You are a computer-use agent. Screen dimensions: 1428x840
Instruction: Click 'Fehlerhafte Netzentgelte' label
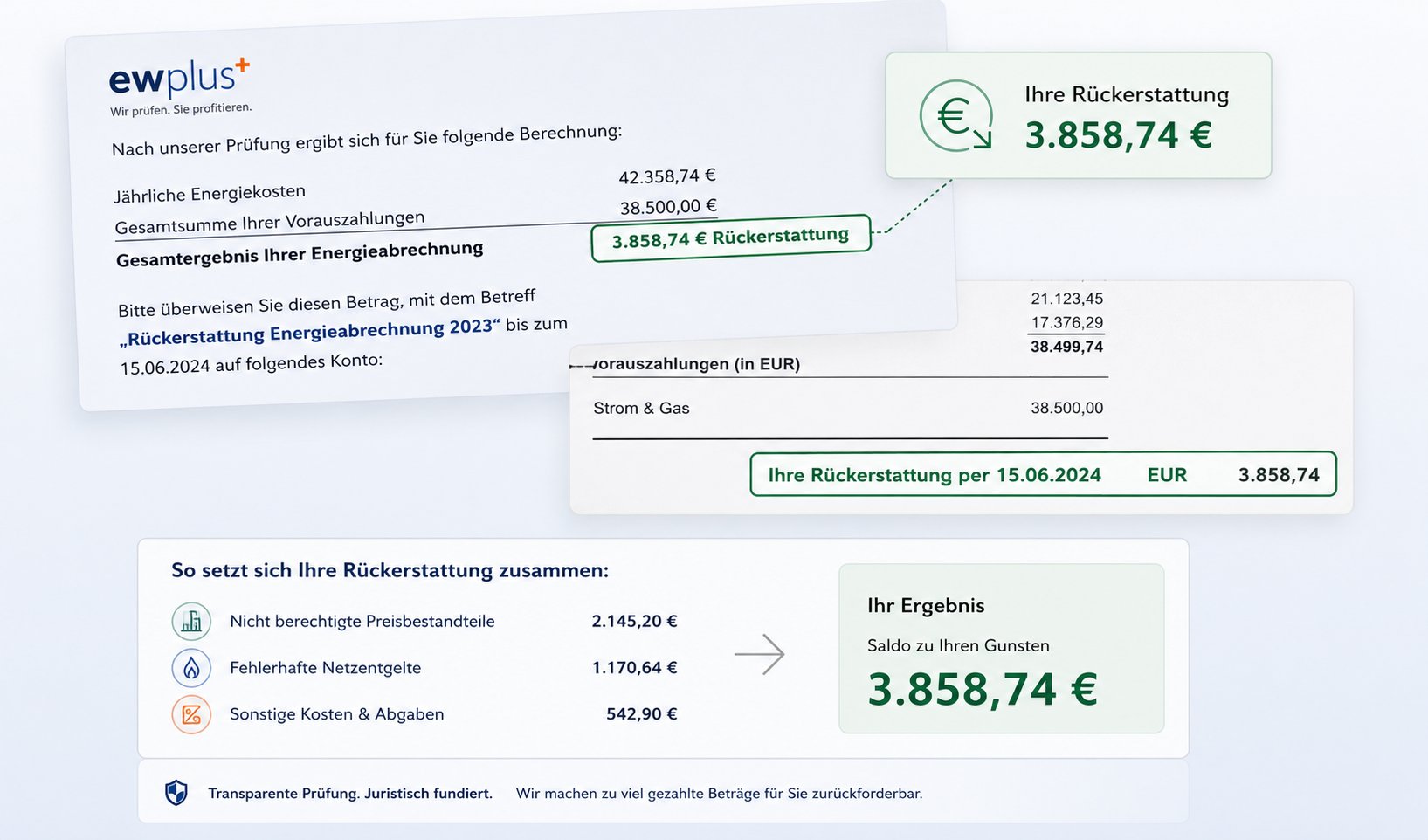point(325,668)
